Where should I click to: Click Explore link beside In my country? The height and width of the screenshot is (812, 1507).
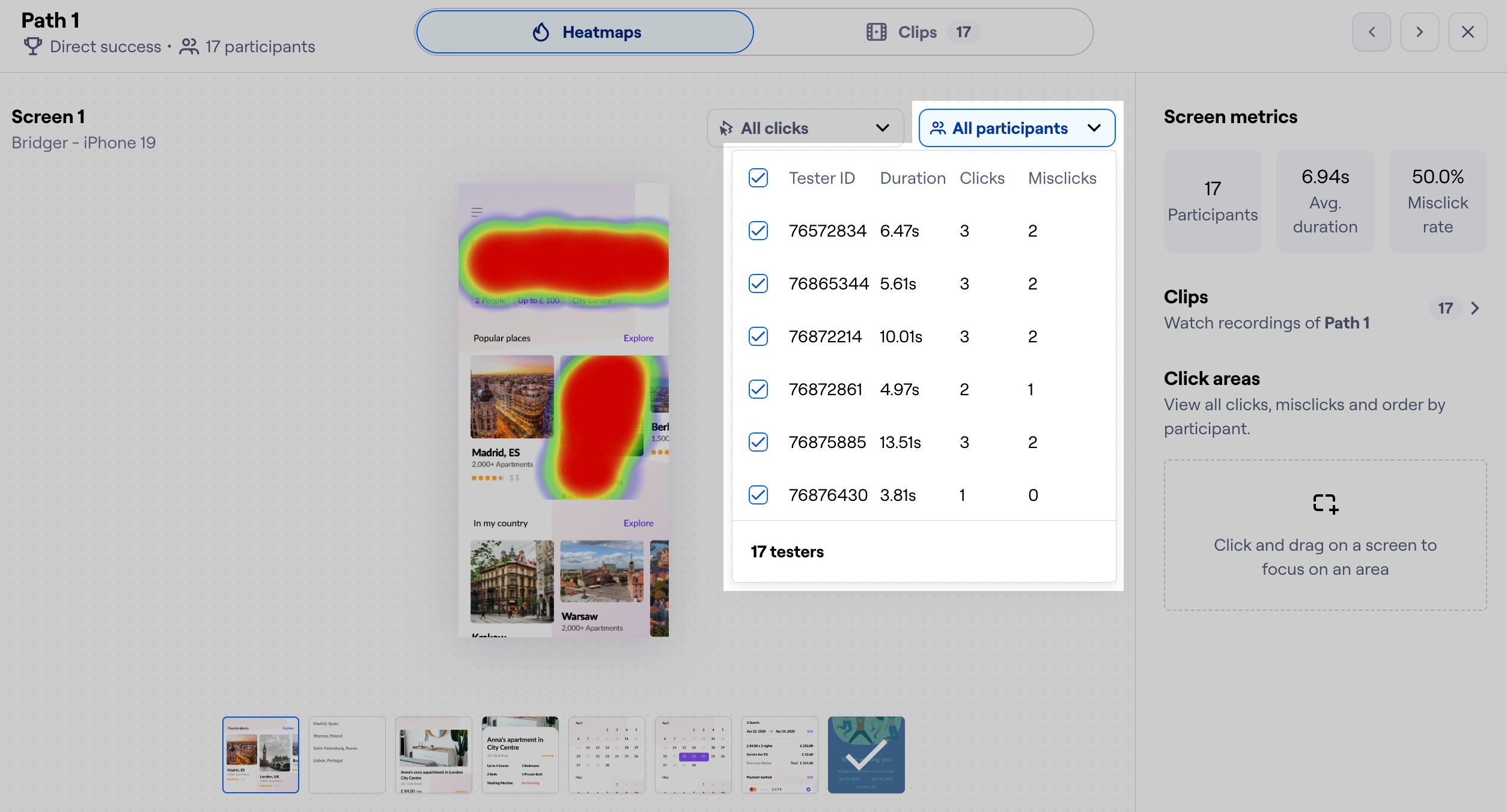638,523
